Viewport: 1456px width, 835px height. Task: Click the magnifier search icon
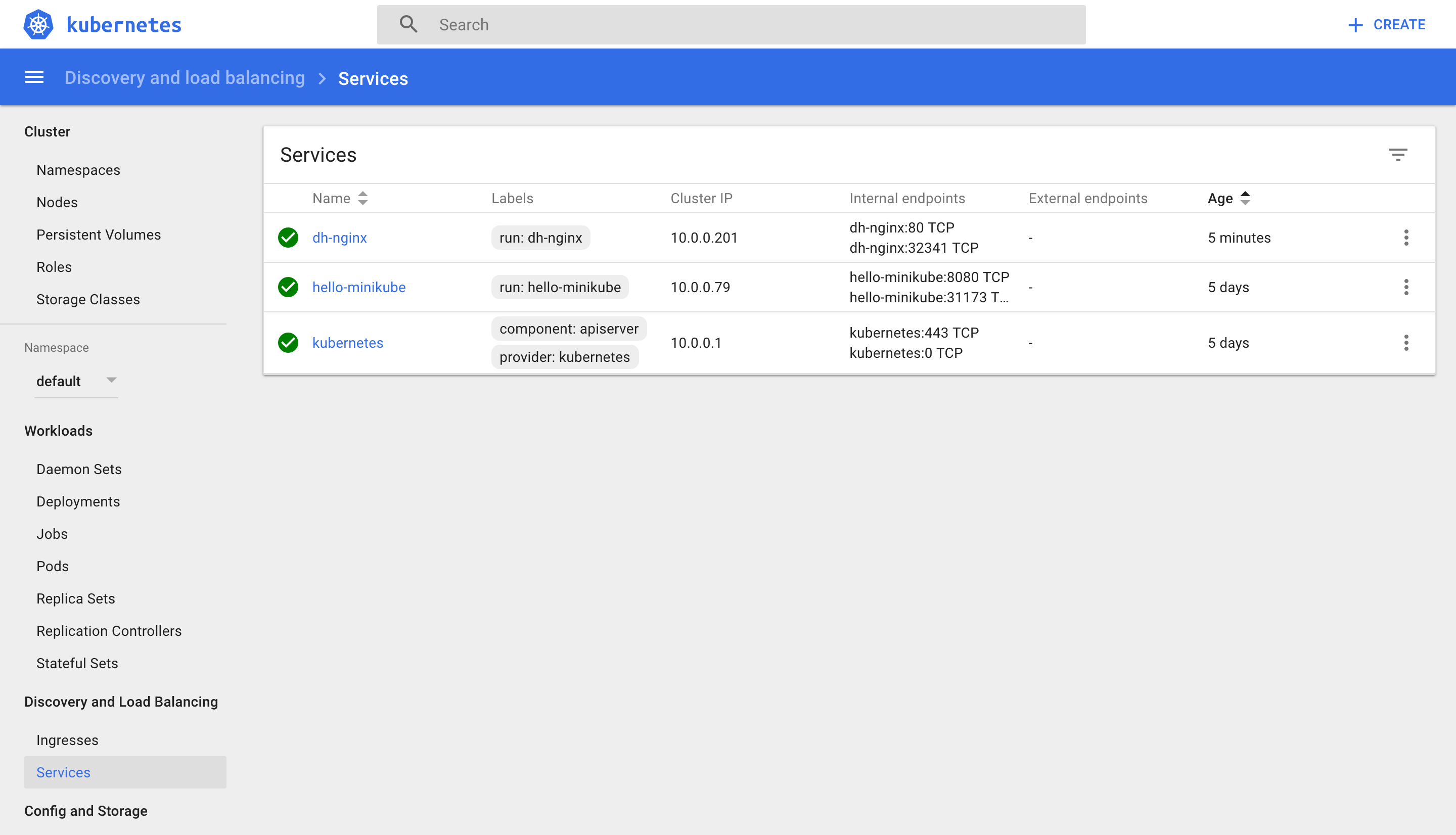(x=408, y=24)
